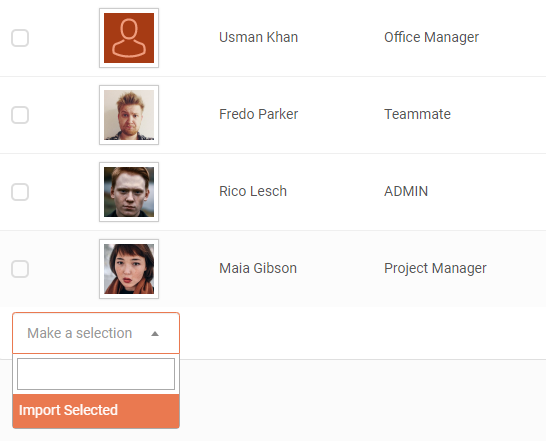The image size is (546, 441).
Task: Click the Office Manager role text
Action: click(x=431, y=37)
